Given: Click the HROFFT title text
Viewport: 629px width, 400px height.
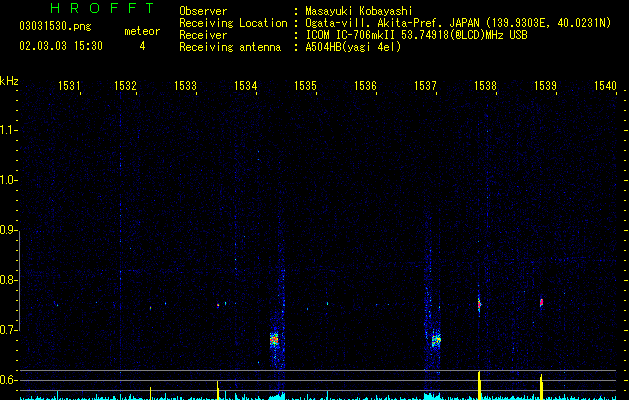Looking at the screenshot, I should tap(103, 8).
